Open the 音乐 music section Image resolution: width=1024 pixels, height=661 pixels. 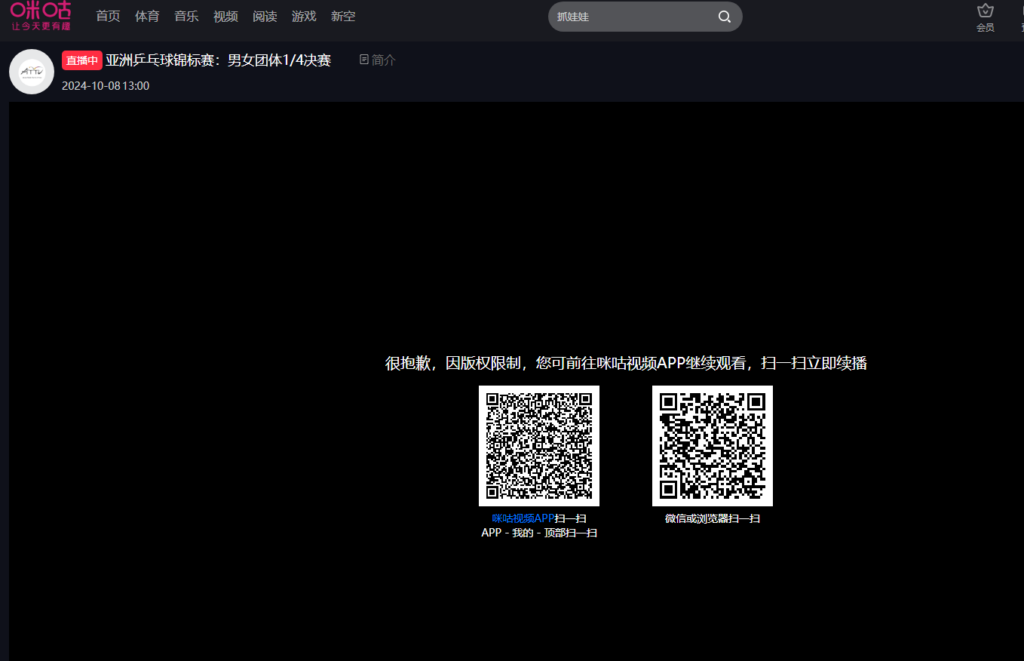tap(186, 16)
